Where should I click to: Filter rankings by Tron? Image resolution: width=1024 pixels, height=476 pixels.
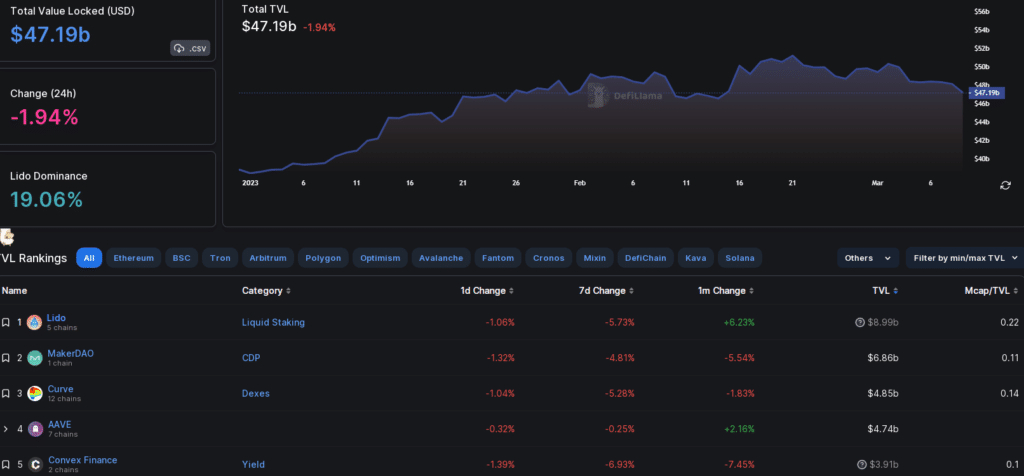220,258
